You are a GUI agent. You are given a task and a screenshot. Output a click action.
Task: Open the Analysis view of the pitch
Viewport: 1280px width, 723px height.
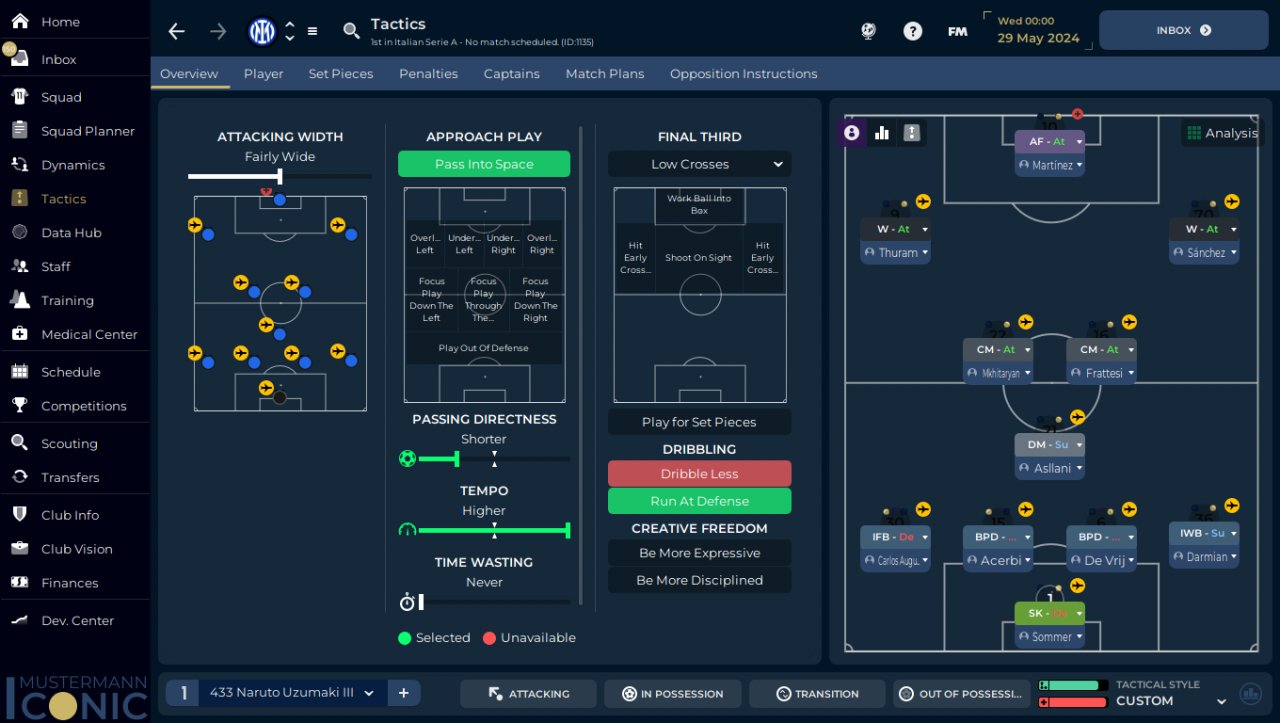pos(1221,133)
